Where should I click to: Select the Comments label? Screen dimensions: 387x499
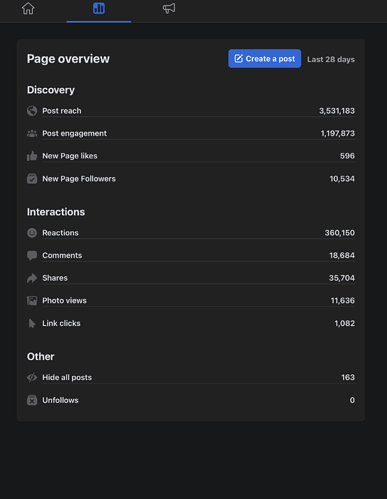[x=62, y=255]
